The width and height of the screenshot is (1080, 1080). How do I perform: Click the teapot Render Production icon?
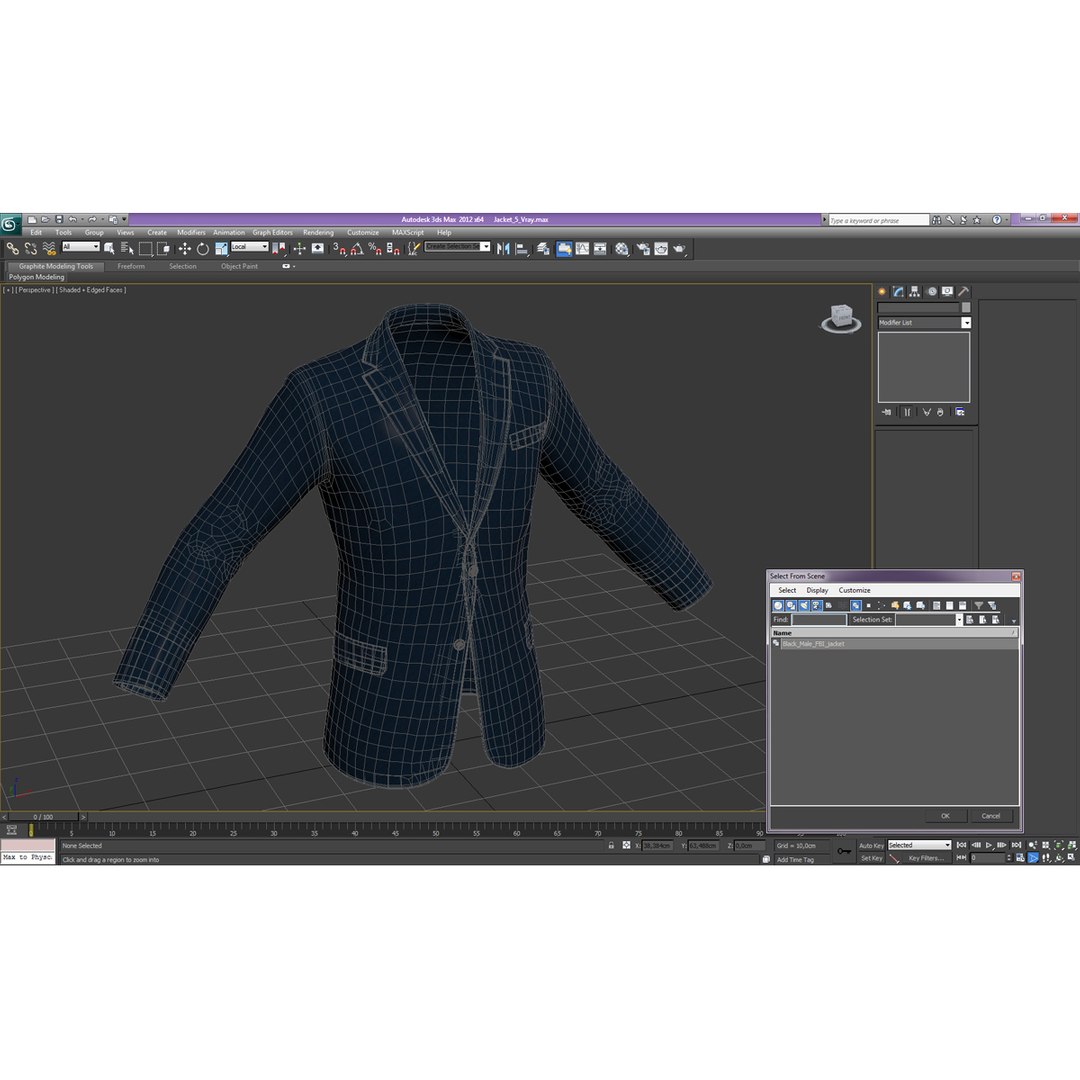click(680, 249)
